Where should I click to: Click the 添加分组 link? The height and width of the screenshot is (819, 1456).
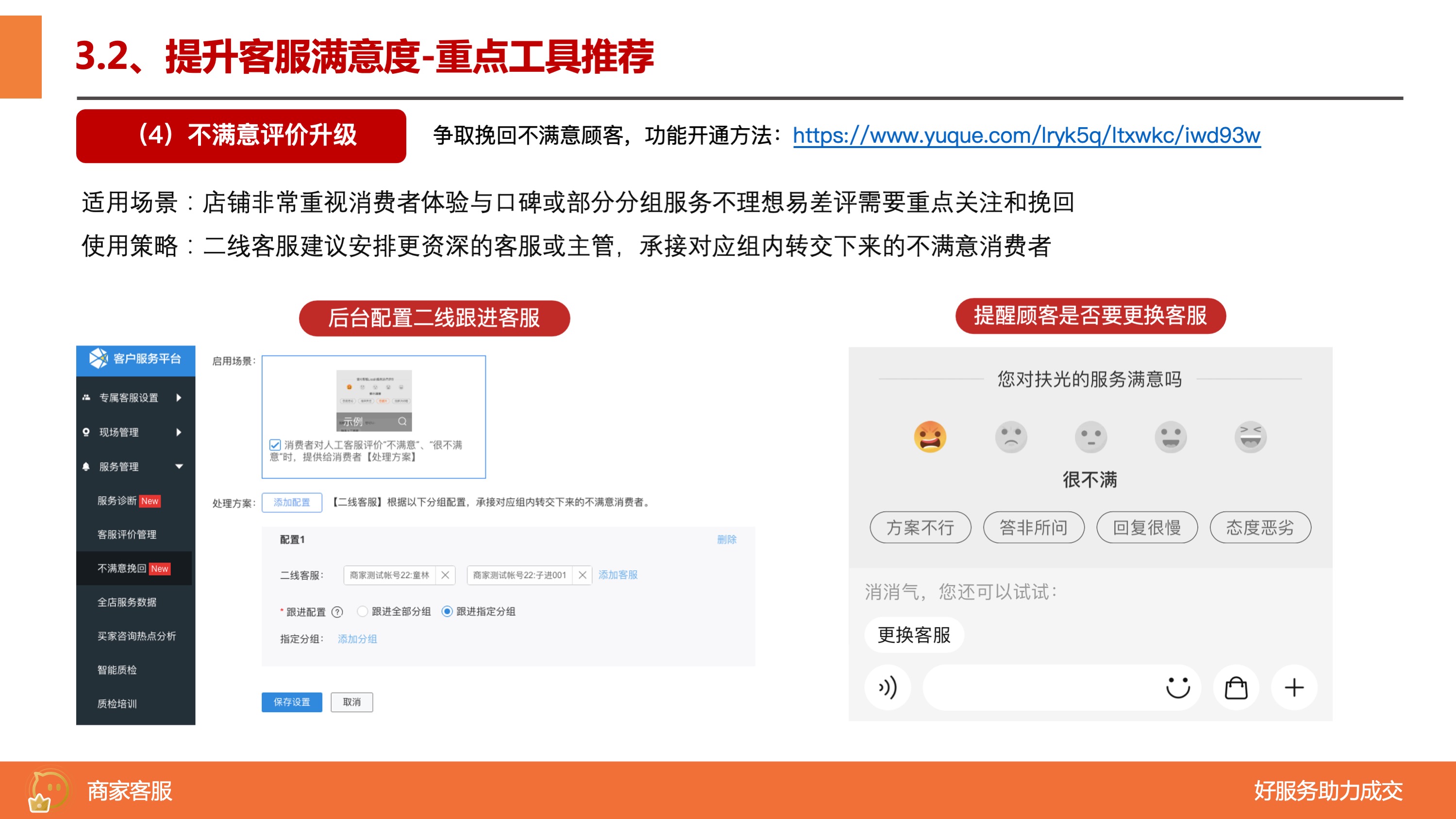pos(357,639)
